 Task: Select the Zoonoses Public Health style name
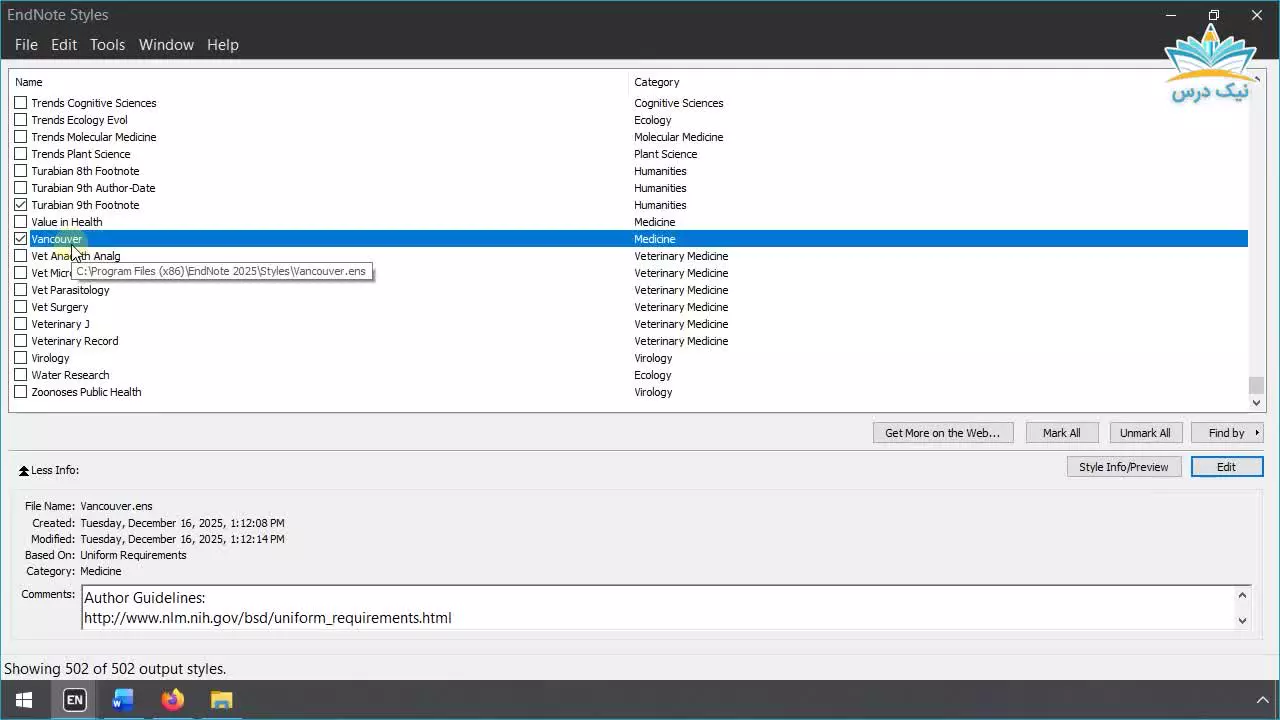[x=86, y=392]
